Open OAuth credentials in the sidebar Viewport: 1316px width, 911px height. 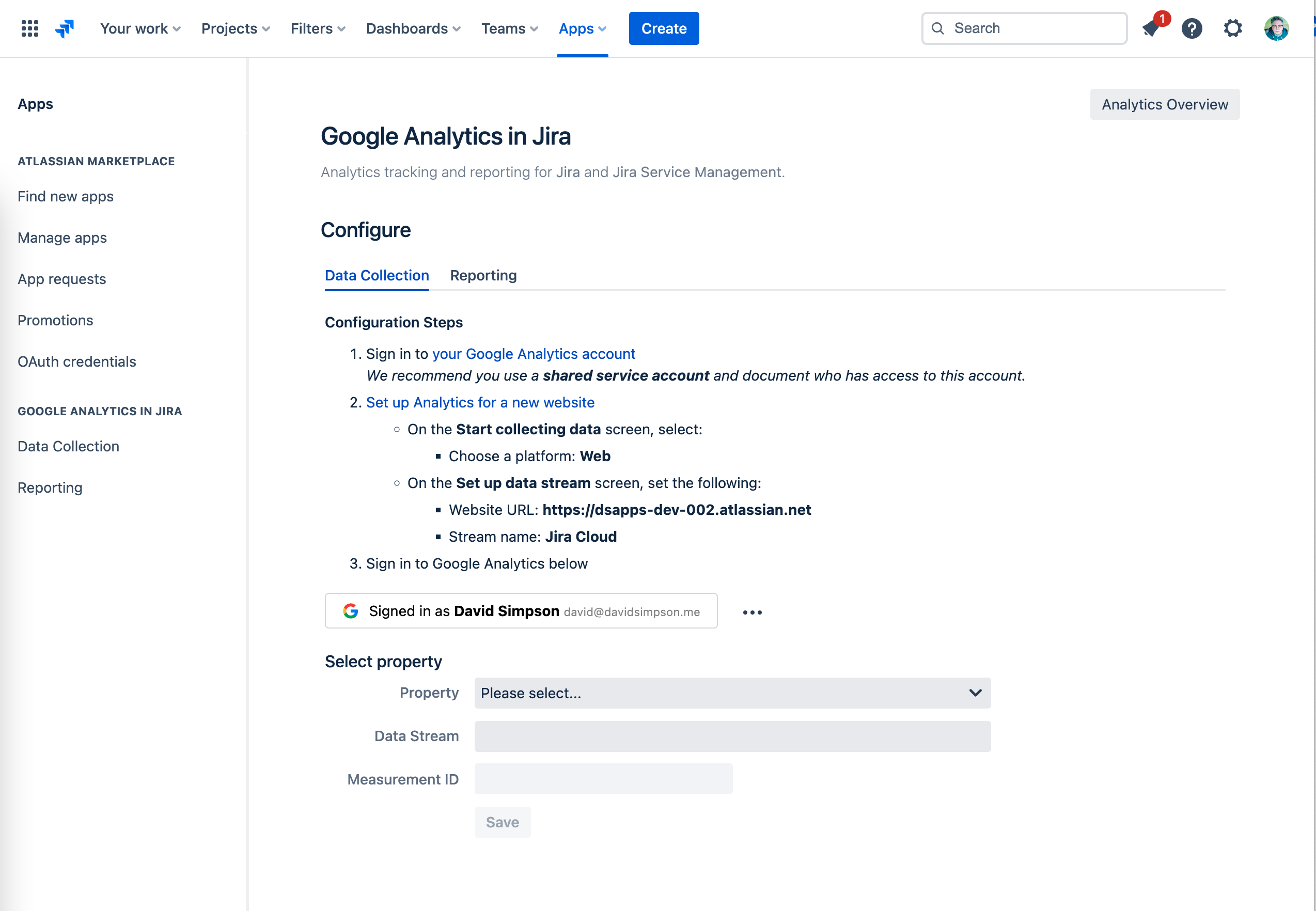(77, 362)
